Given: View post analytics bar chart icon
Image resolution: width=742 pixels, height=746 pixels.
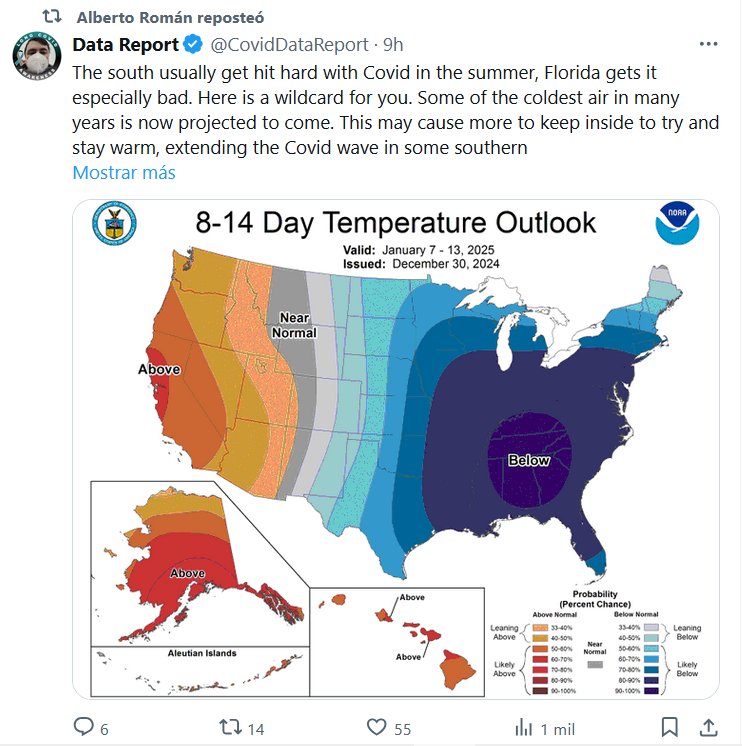Looking at the screenshot, I should (x=523, y=727).
